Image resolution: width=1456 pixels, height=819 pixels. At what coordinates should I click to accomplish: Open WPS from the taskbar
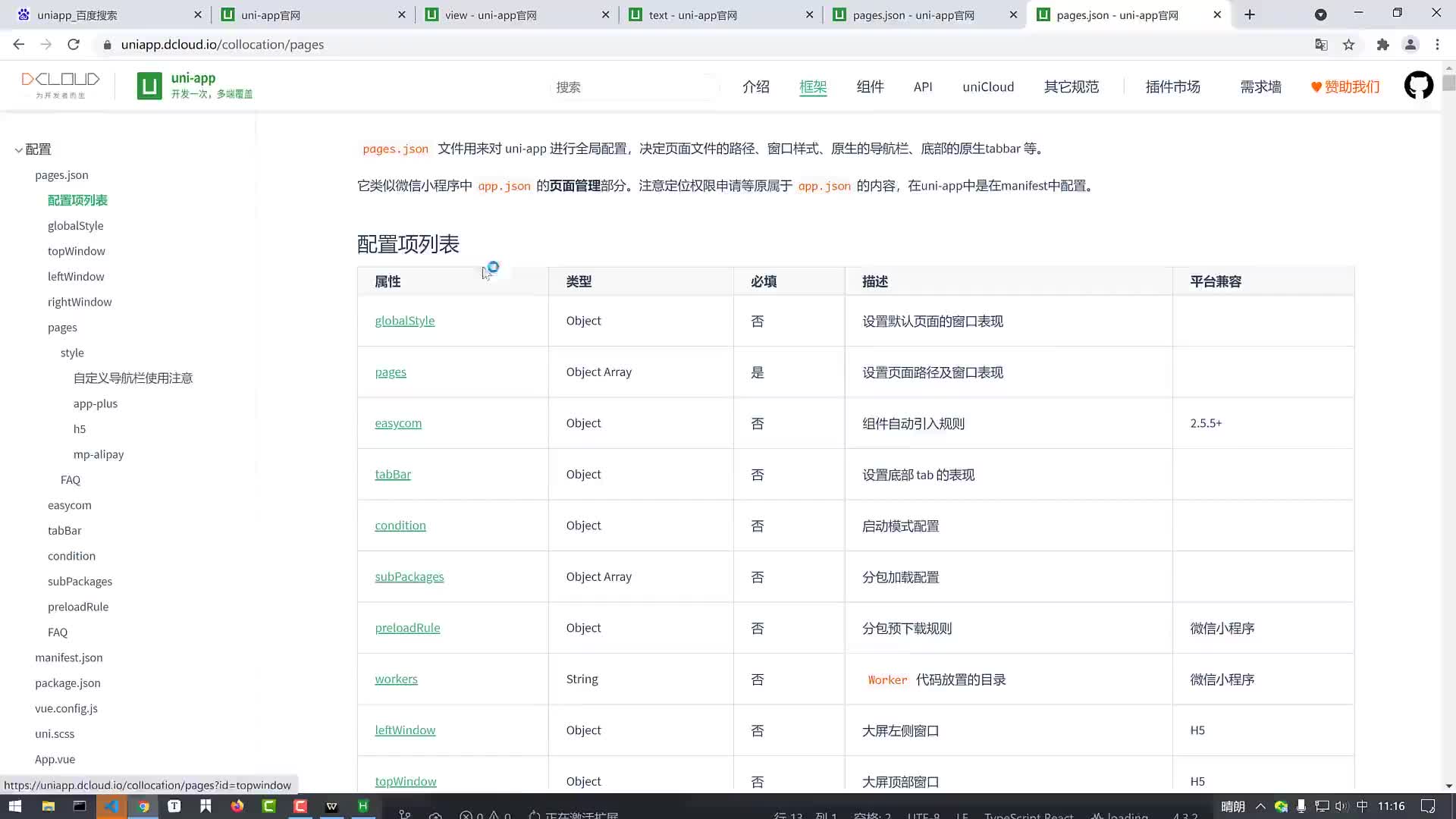tap(331, 806)
